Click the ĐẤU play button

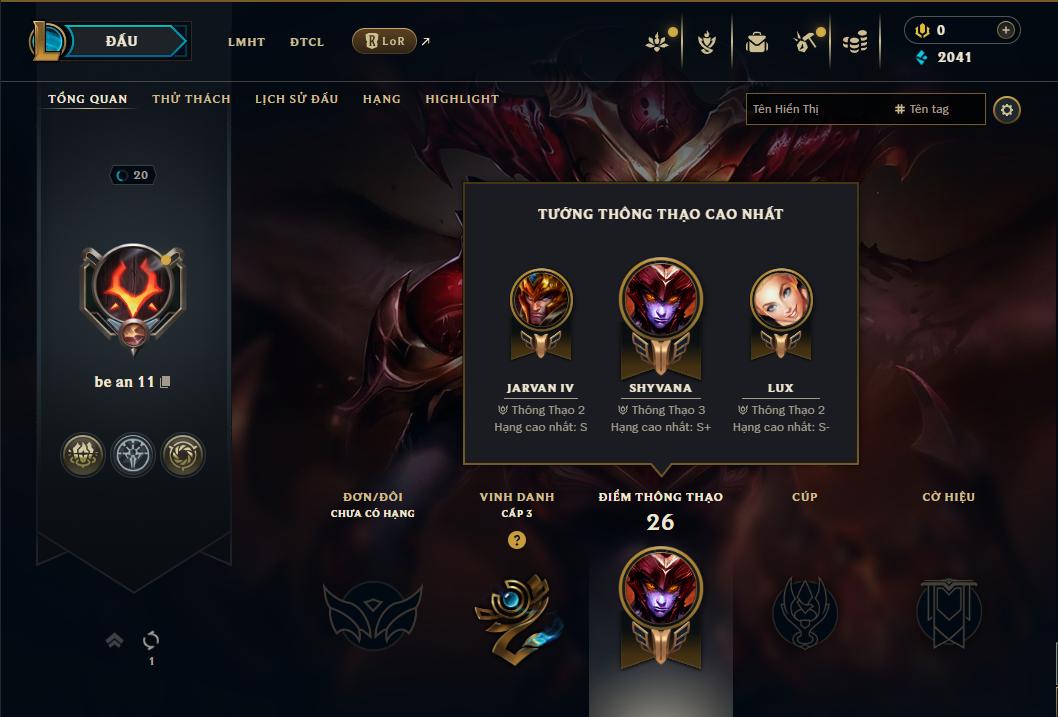coord(122,41)
